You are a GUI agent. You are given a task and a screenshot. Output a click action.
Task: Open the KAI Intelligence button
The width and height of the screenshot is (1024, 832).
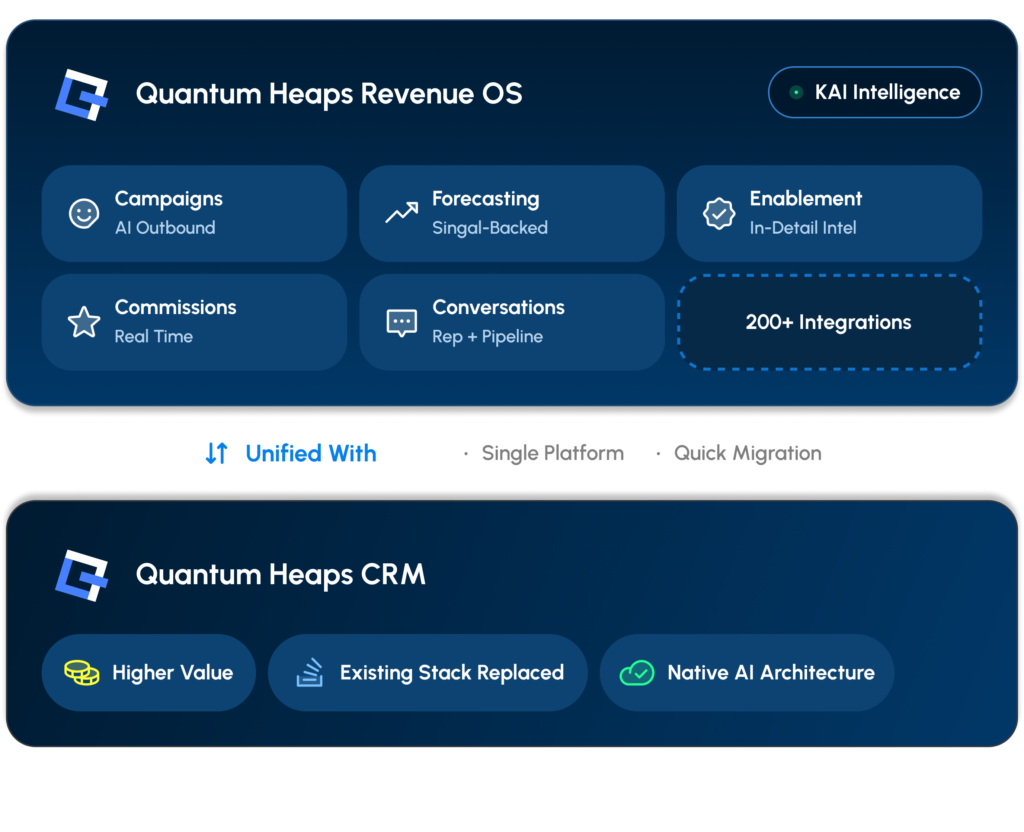875,93
